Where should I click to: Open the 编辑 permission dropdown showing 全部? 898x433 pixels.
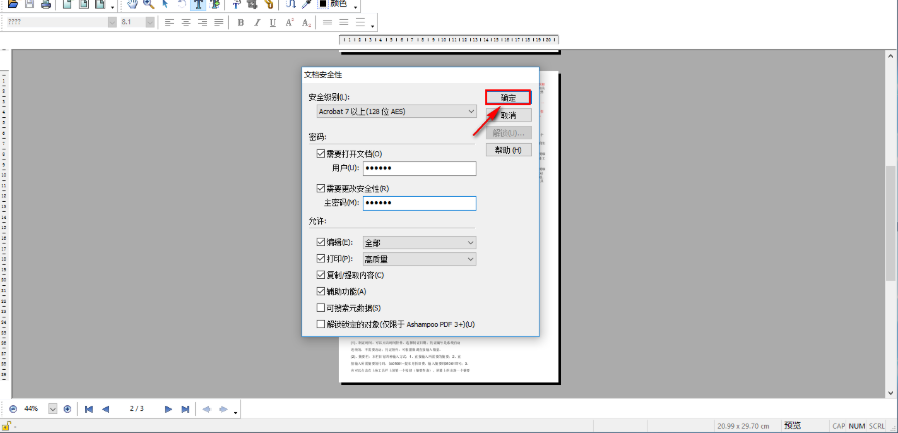420,243
